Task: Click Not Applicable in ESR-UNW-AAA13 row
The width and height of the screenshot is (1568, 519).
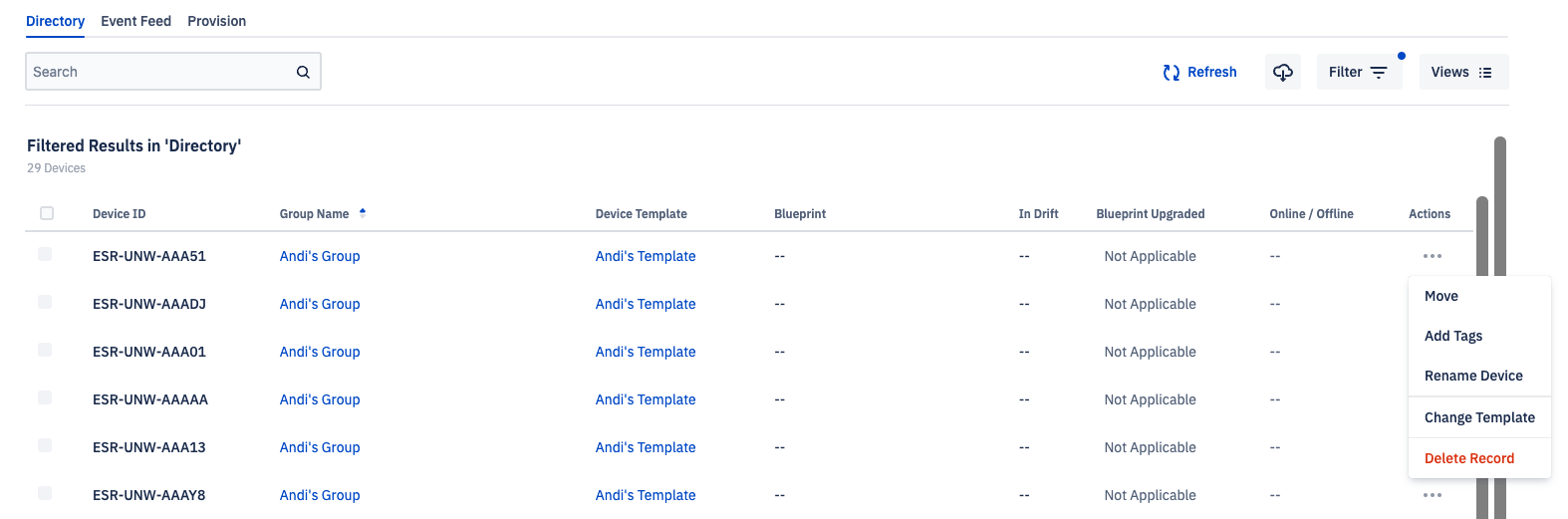Action: pyautogui.click(x=1150, y=447)
